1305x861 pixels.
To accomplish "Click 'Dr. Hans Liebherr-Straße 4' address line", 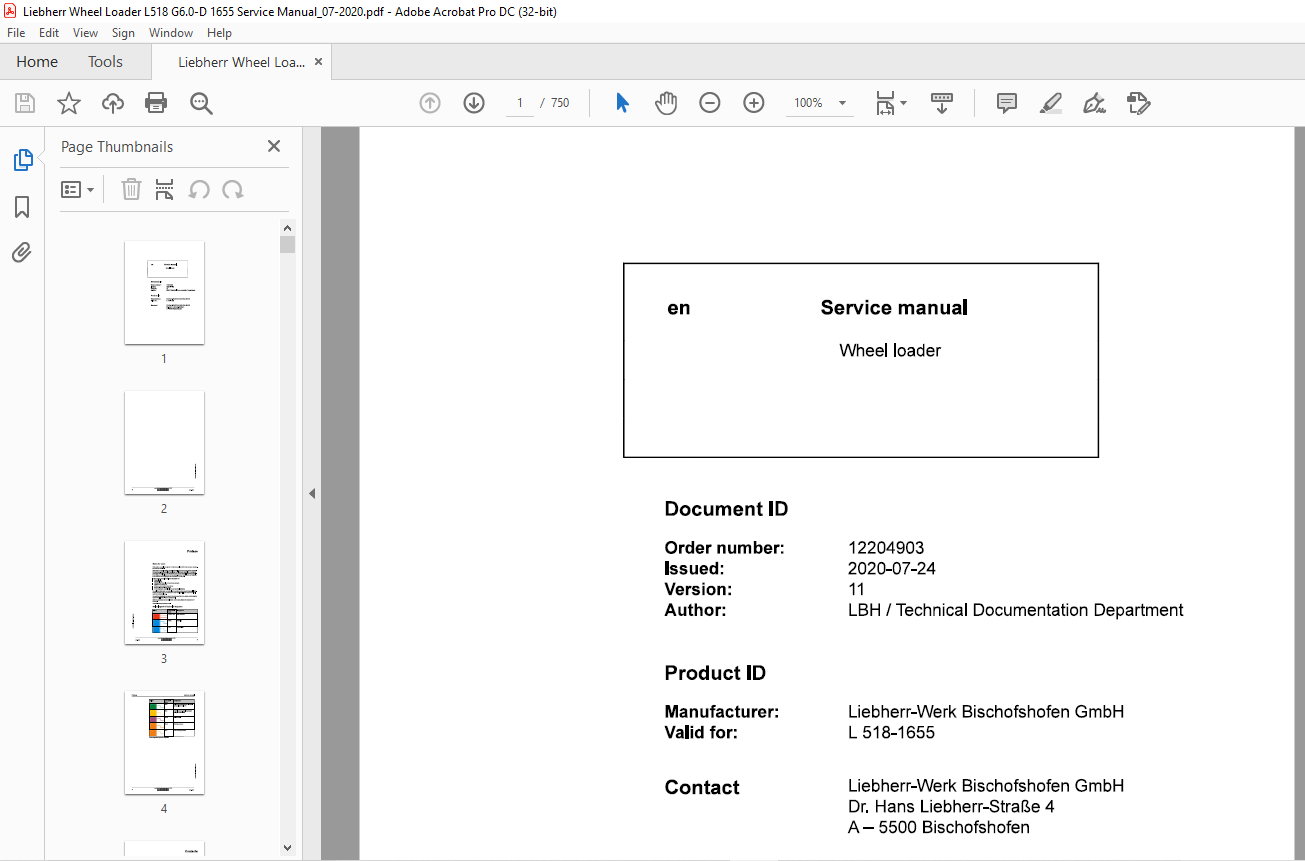I will (951, 807).
